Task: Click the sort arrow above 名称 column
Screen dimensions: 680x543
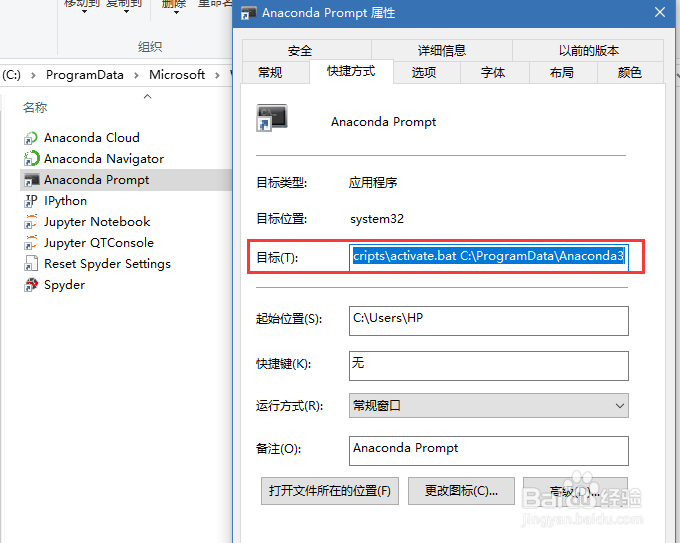Action: pyautogui.click(x=147, y=96)
